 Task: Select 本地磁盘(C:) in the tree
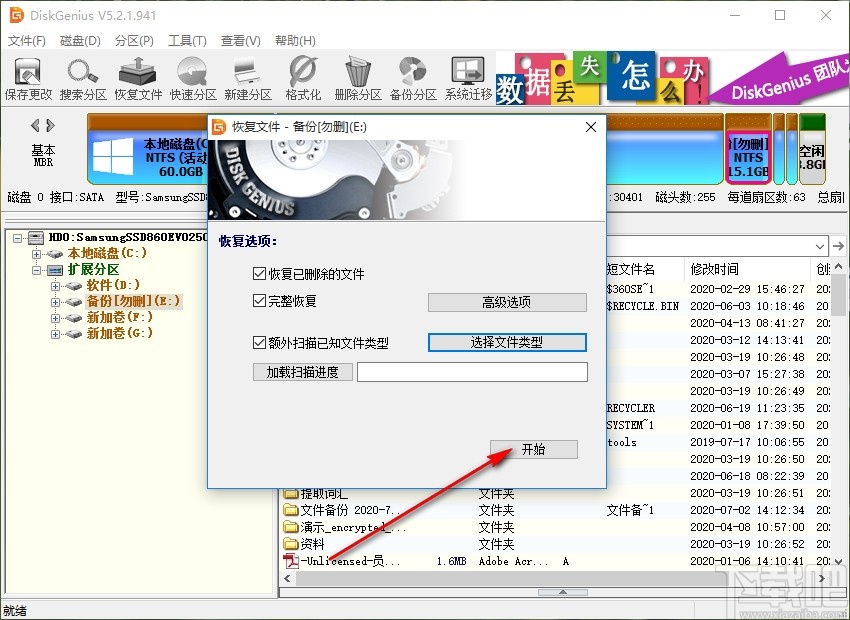[x=107, y=253]
